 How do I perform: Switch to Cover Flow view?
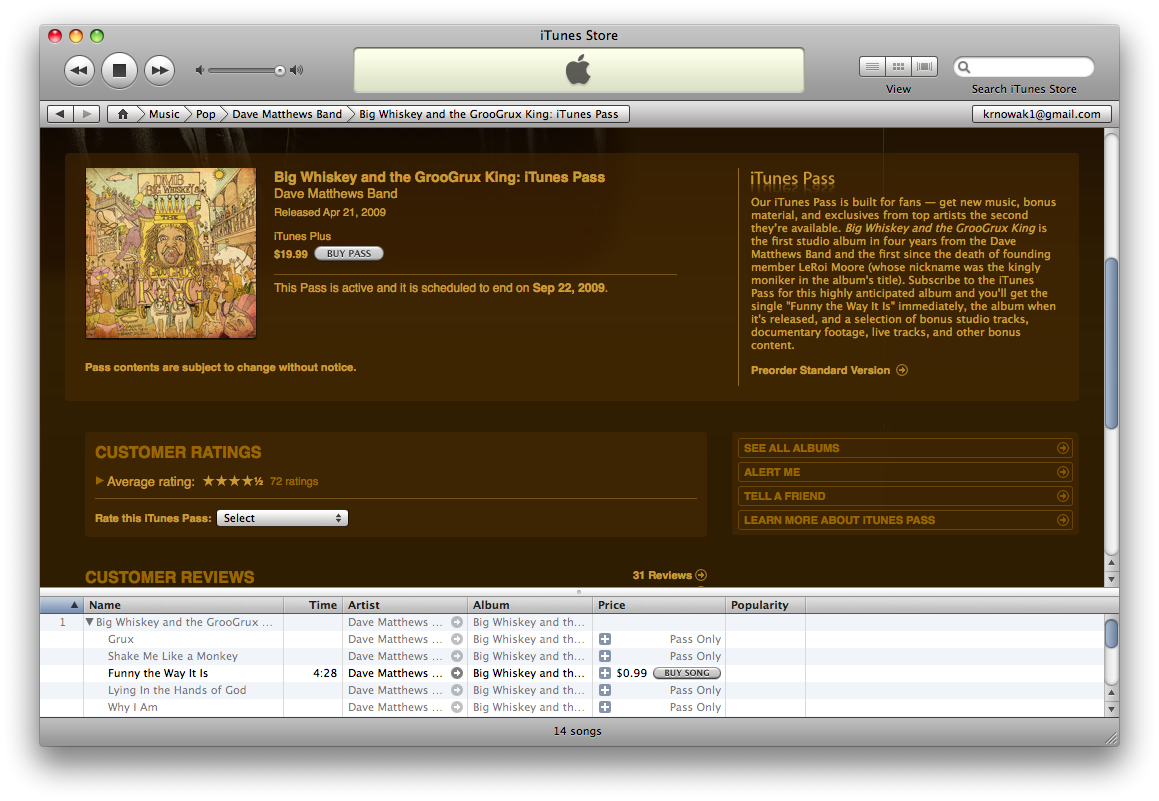pyautogui.click(x=924, y=67)
